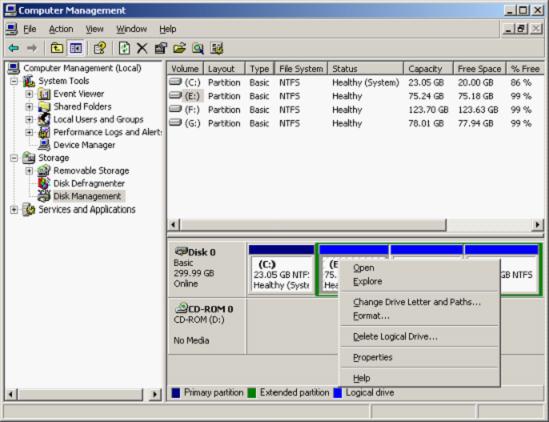The width and height of the screenshot is (549, 422).
Task: Click the Services and Applications icon
Action: [29, 209]
